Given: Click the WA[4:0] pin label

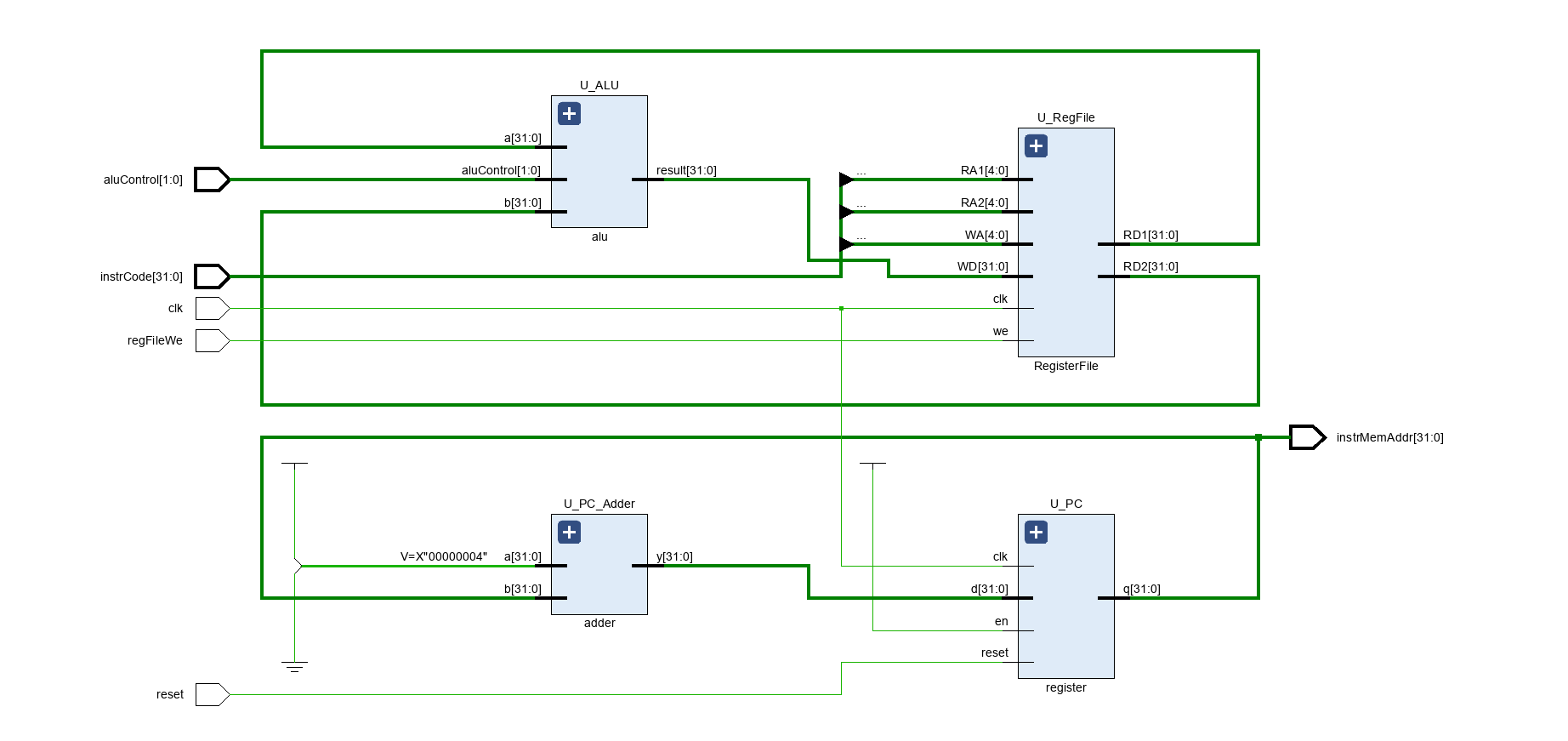Looking at the screenshot, I should (986, 235).
